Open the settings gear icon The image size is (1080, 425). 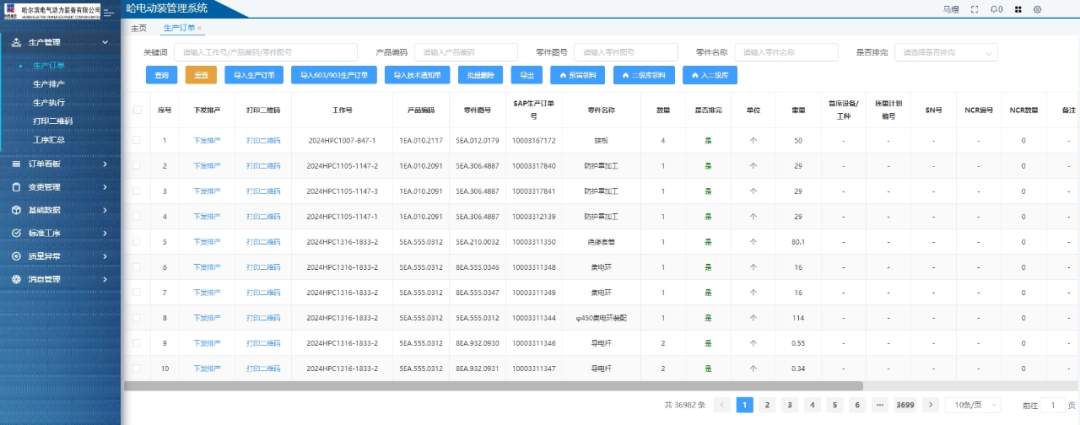point(1038,9)
